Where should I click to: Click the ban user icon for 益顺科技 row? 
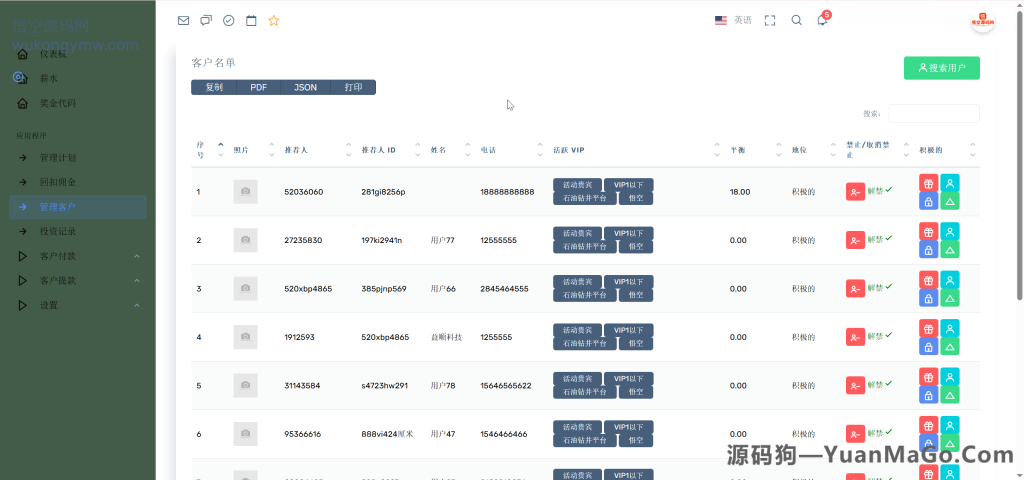pos(856,337)
